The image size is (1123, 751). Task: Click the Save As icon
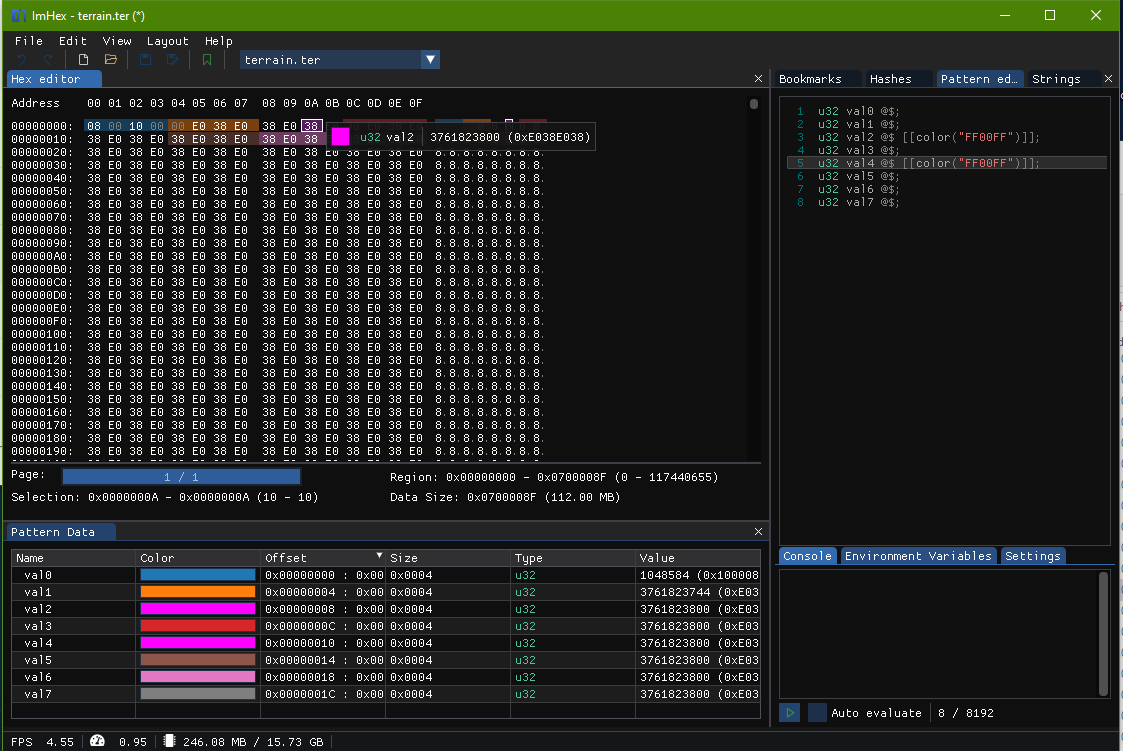(173, 60)
